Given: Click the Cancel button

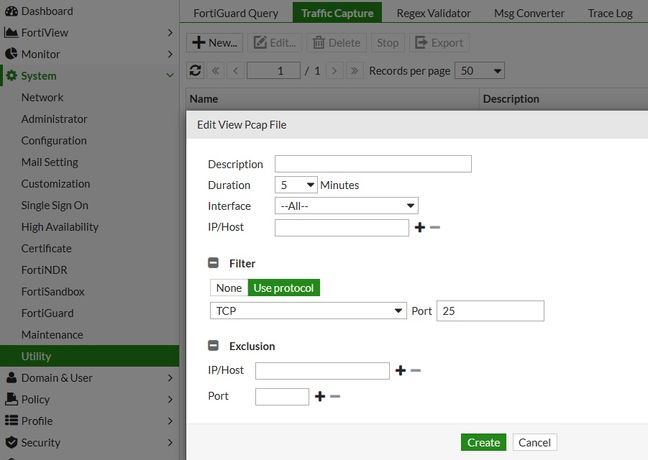Looking at the screenshot, I should point(535,442).
